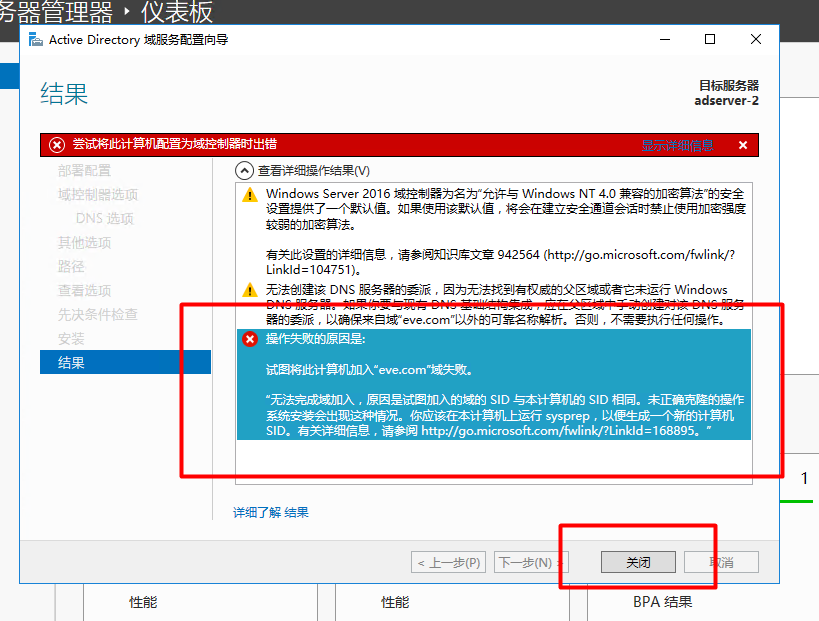The width and height of the screenshot is (819, 621).
Task: Collapse 查看详细操作结果(V) chevron
Action: (x=244, y=171)
